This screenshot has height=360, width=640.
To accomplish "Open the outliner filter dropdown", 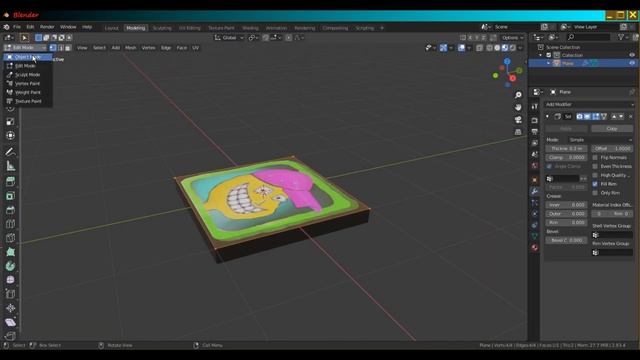I will click(623, 37).
